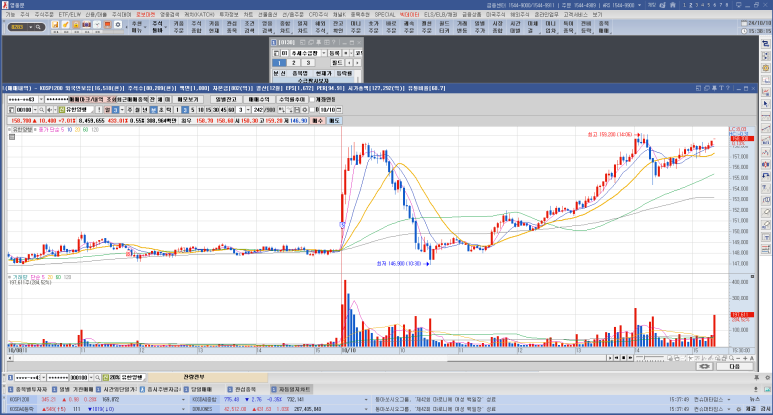
Task: Click the monitor icon in the title bar
Action: click(738, 5)
